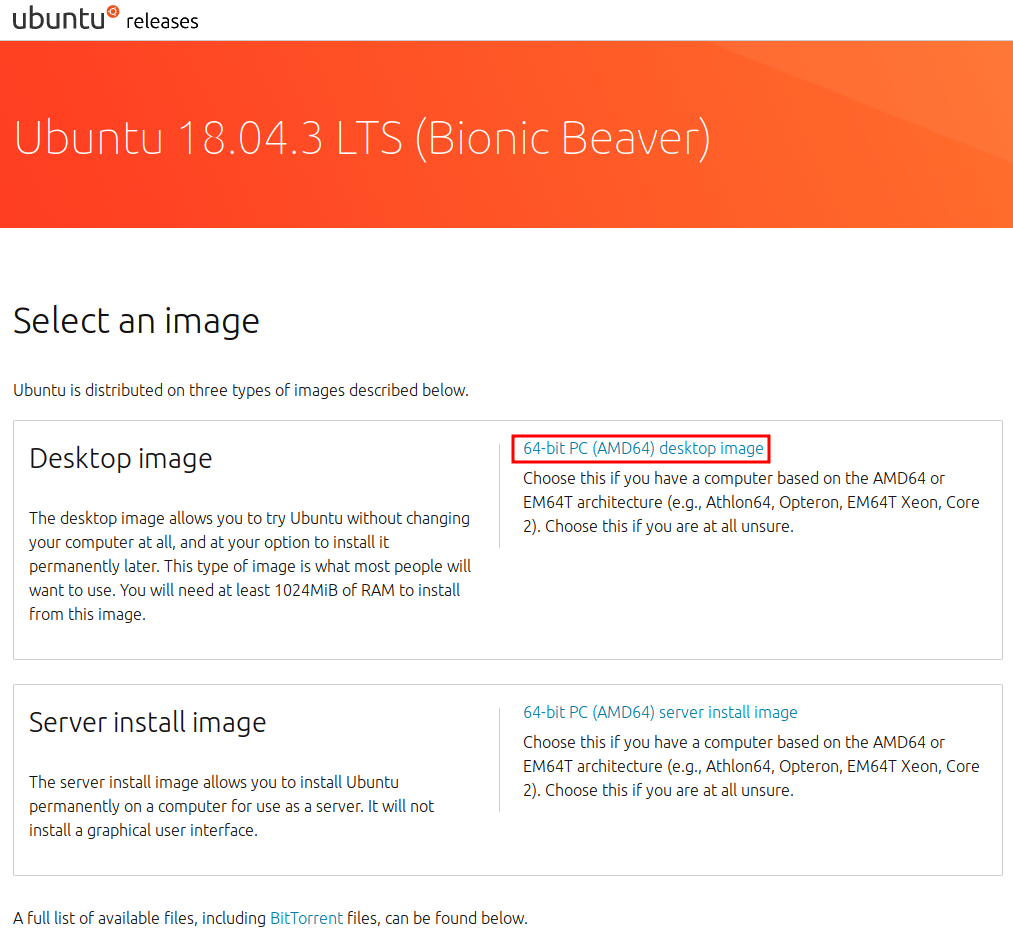Open the 64-bit PC (AMD64) desktop image link

click(x=643, y=448)
